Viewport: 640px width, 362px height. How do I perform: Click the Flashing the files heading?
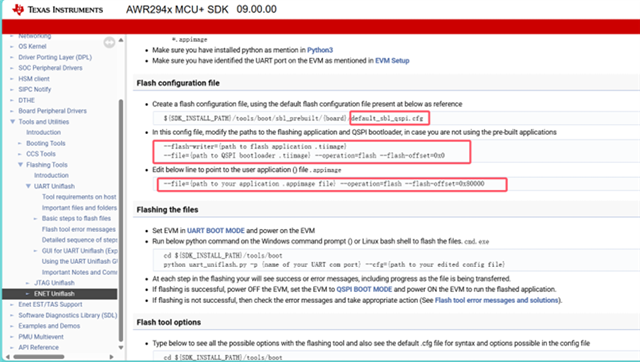click(x=167, y=210)
